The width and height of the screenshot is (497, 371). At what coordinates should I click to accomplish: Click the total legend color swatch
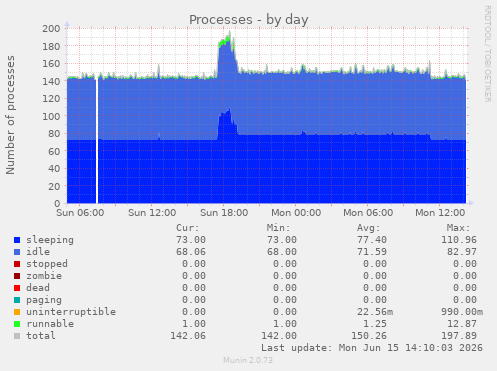point(17,336)
